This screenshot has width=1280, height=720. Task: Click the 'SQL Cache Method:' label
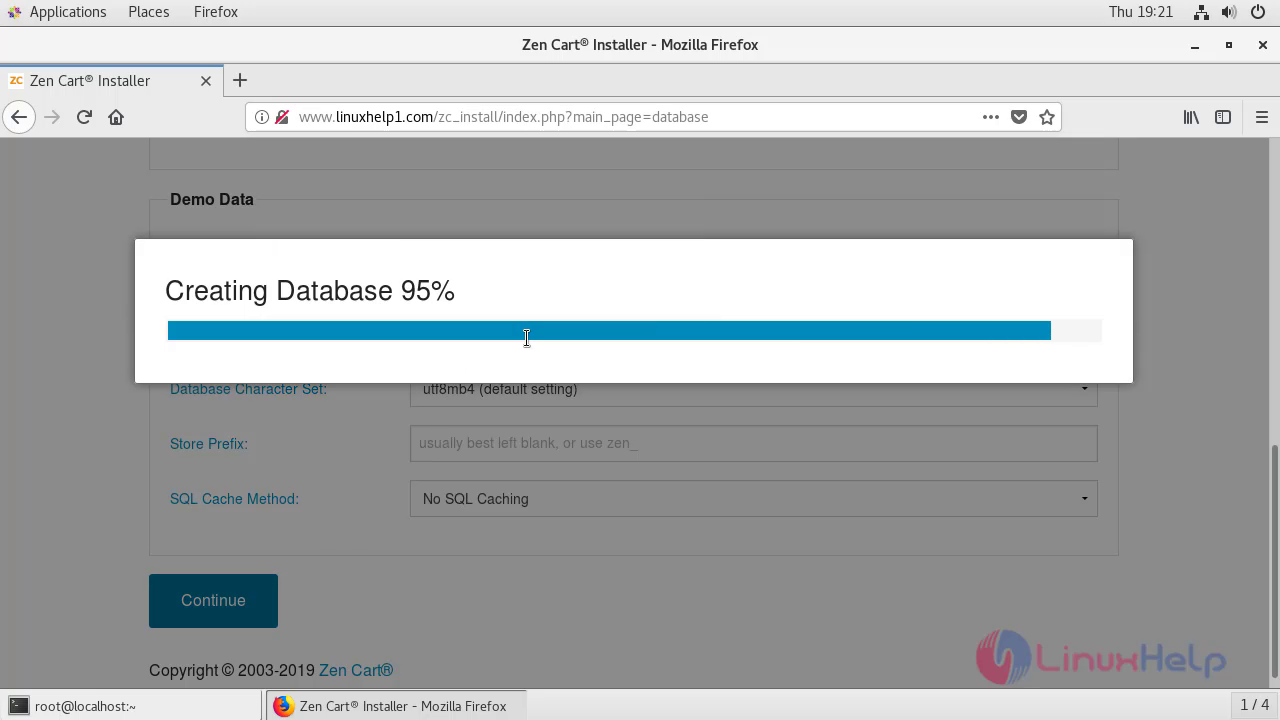point(234,499)
